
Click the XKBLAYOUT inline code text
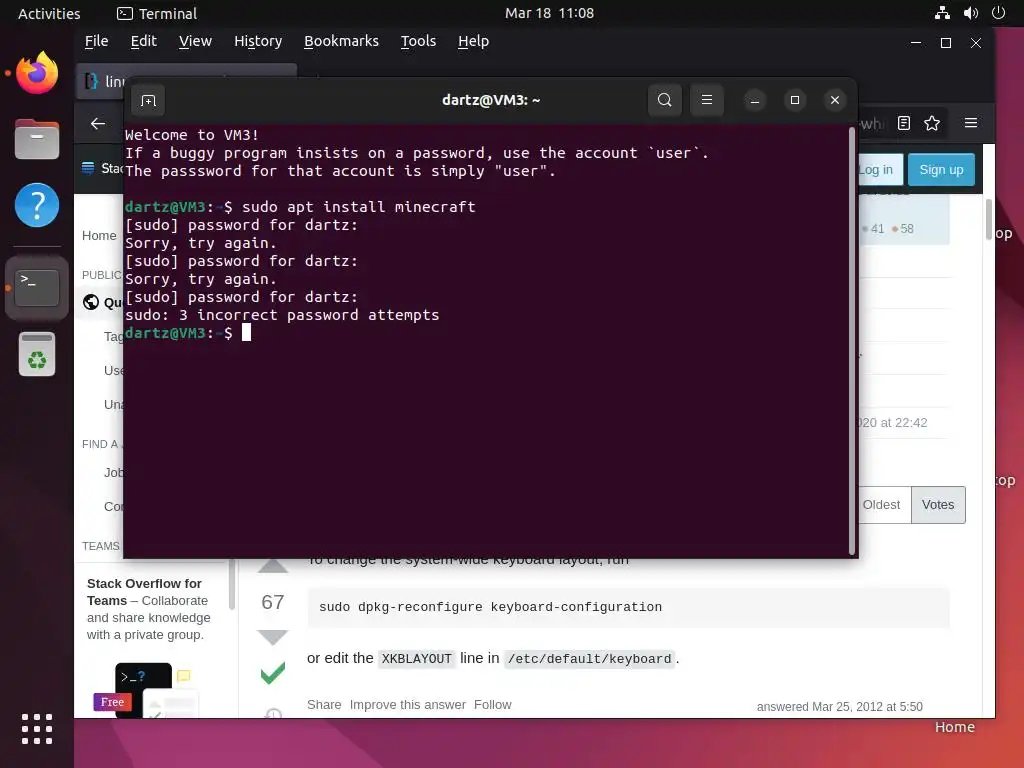tap(417, 659)
